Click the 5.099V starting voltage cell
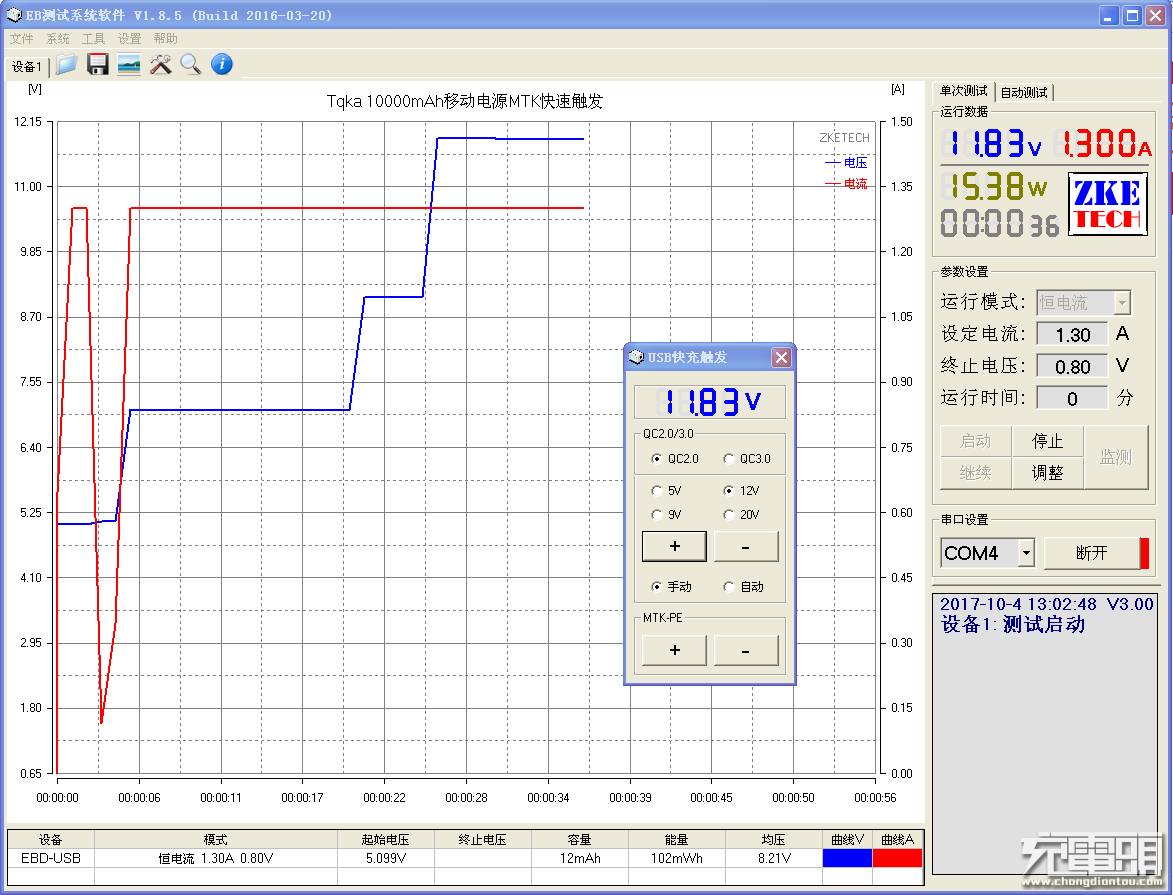 [386, 858]
